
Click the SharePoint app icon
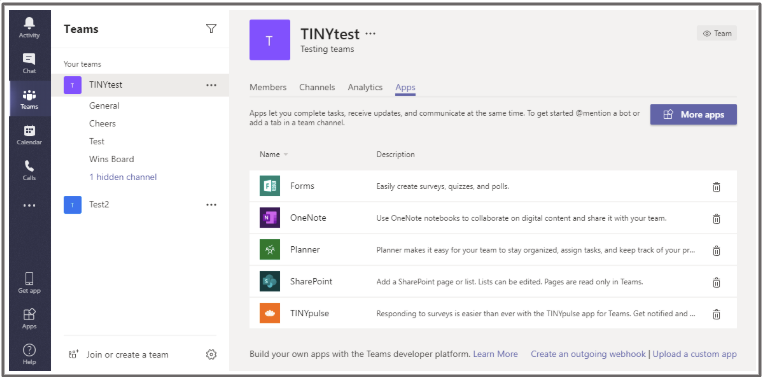[270, 281]
